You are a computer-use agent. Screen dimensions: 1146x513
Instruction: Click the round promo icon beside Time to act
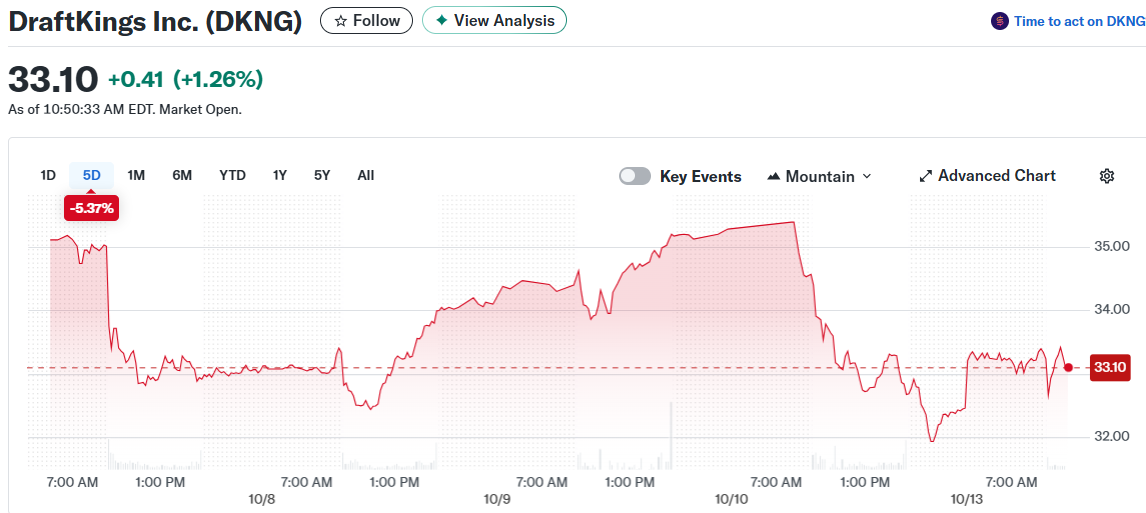(x=999, y=21)
